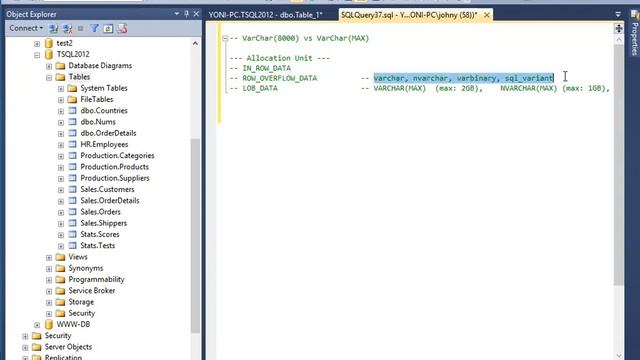Click the Server Objects folder icon
Image resolution: width=640 pixels, height=360 pixels.
pos(37,347)
